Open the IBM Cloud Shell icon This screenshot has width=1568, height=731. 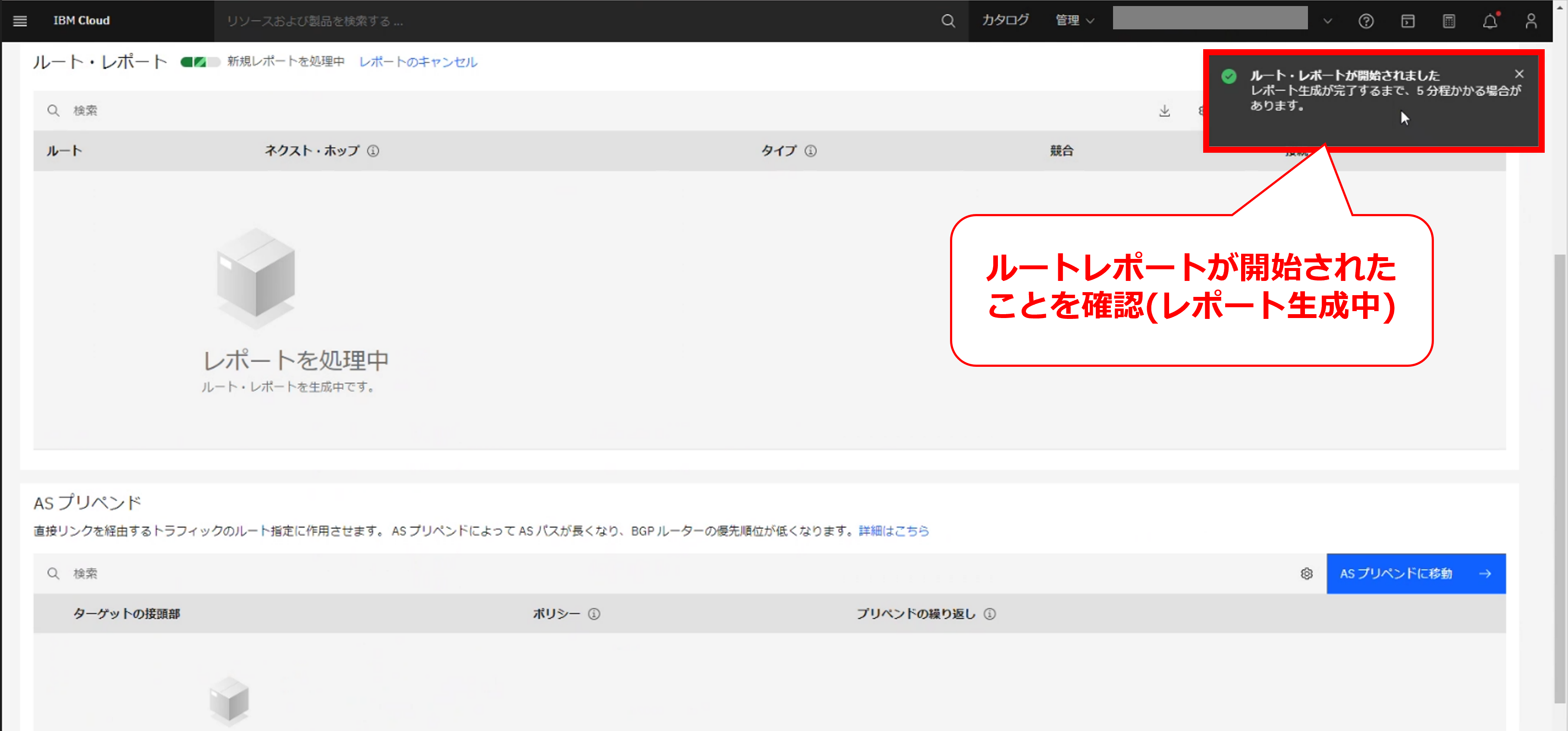point(1407,21)
